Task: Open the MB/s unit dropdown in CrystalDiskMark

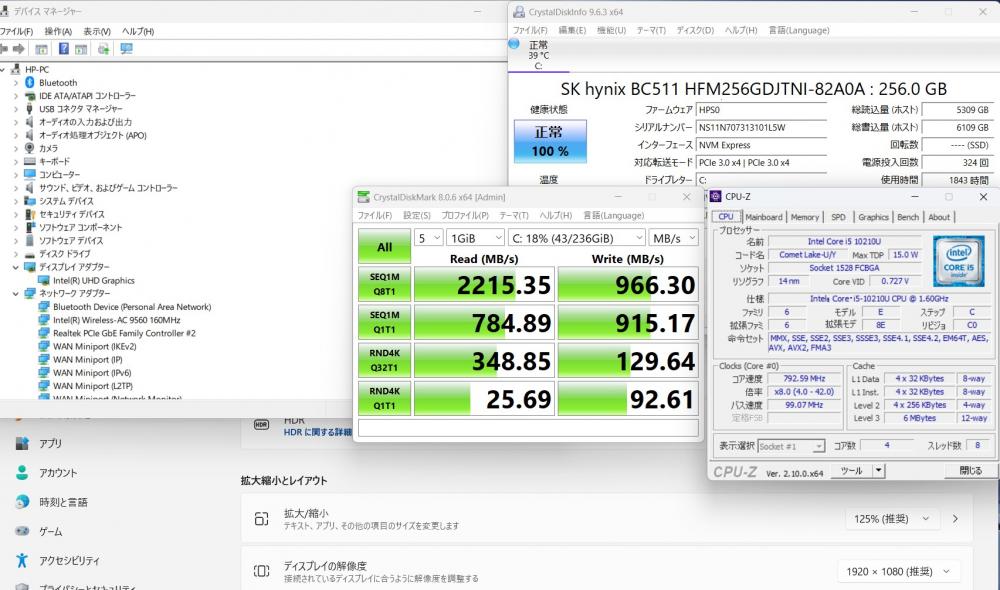Action: click(x=673, y=238)
